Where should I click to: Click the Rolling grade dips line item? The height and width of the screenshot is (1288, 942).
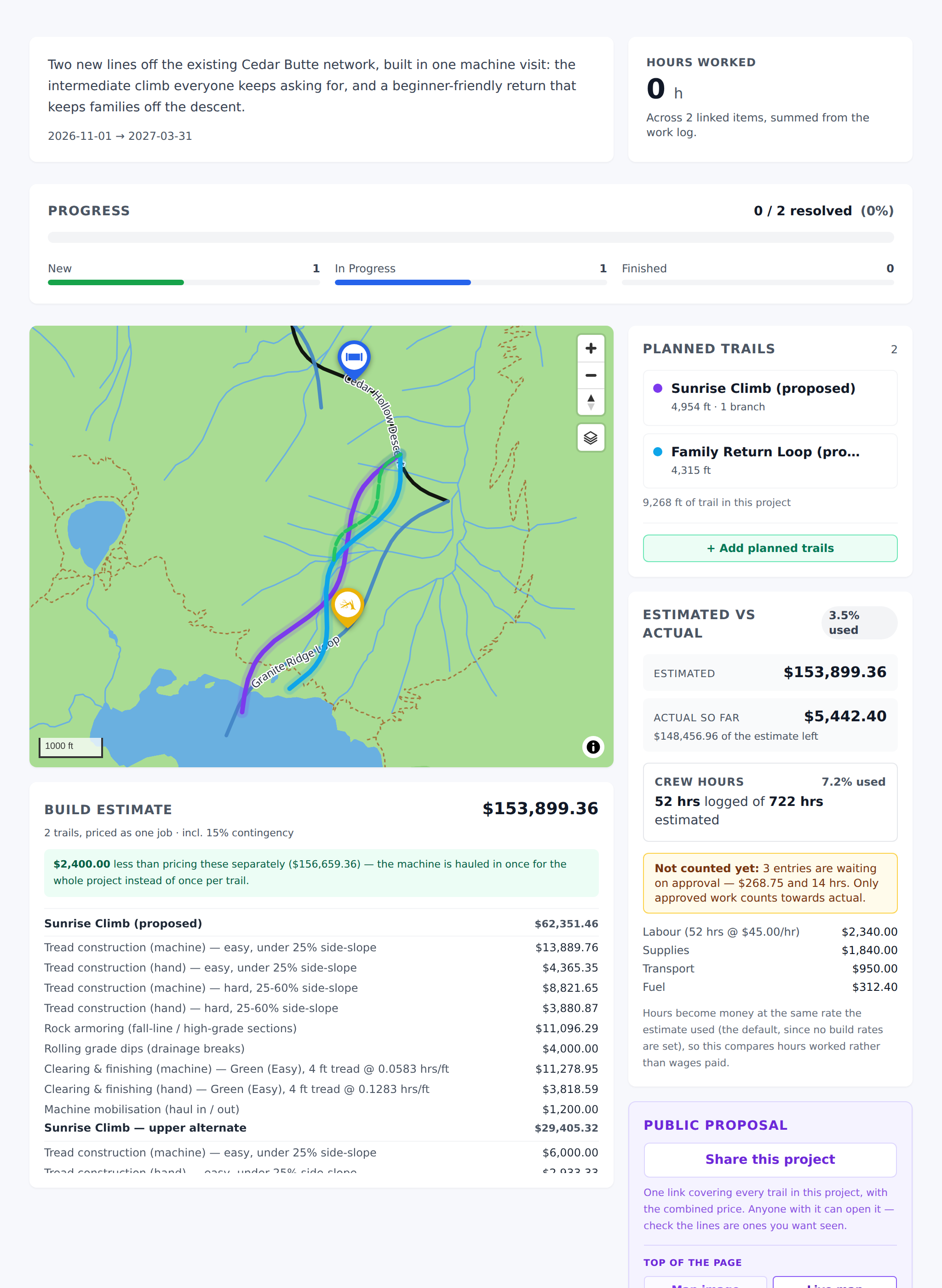tap(321, 1048)
